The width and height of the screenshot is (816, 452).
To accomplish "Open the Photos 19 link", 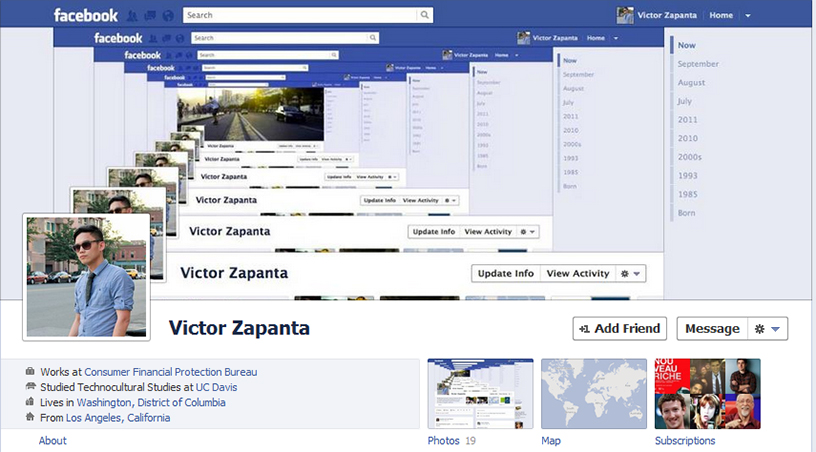I will coord(451,441).
